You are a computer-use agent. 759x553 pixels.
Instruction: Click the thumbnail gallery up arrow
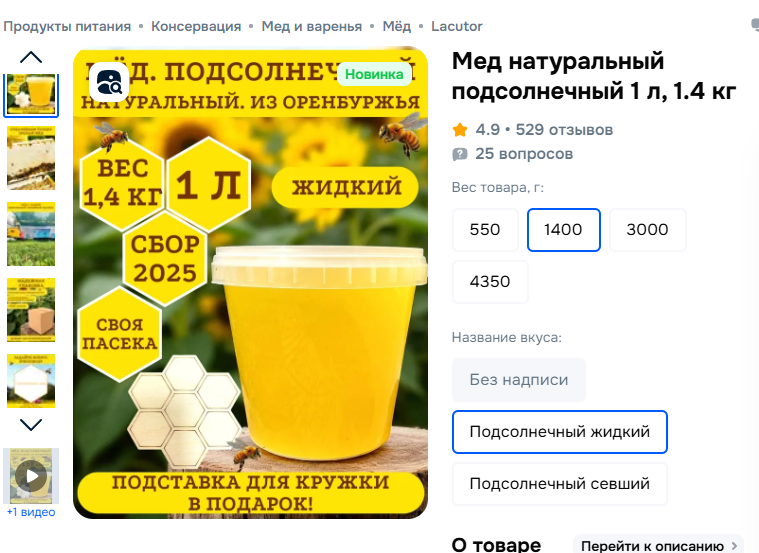click(31, 57)
